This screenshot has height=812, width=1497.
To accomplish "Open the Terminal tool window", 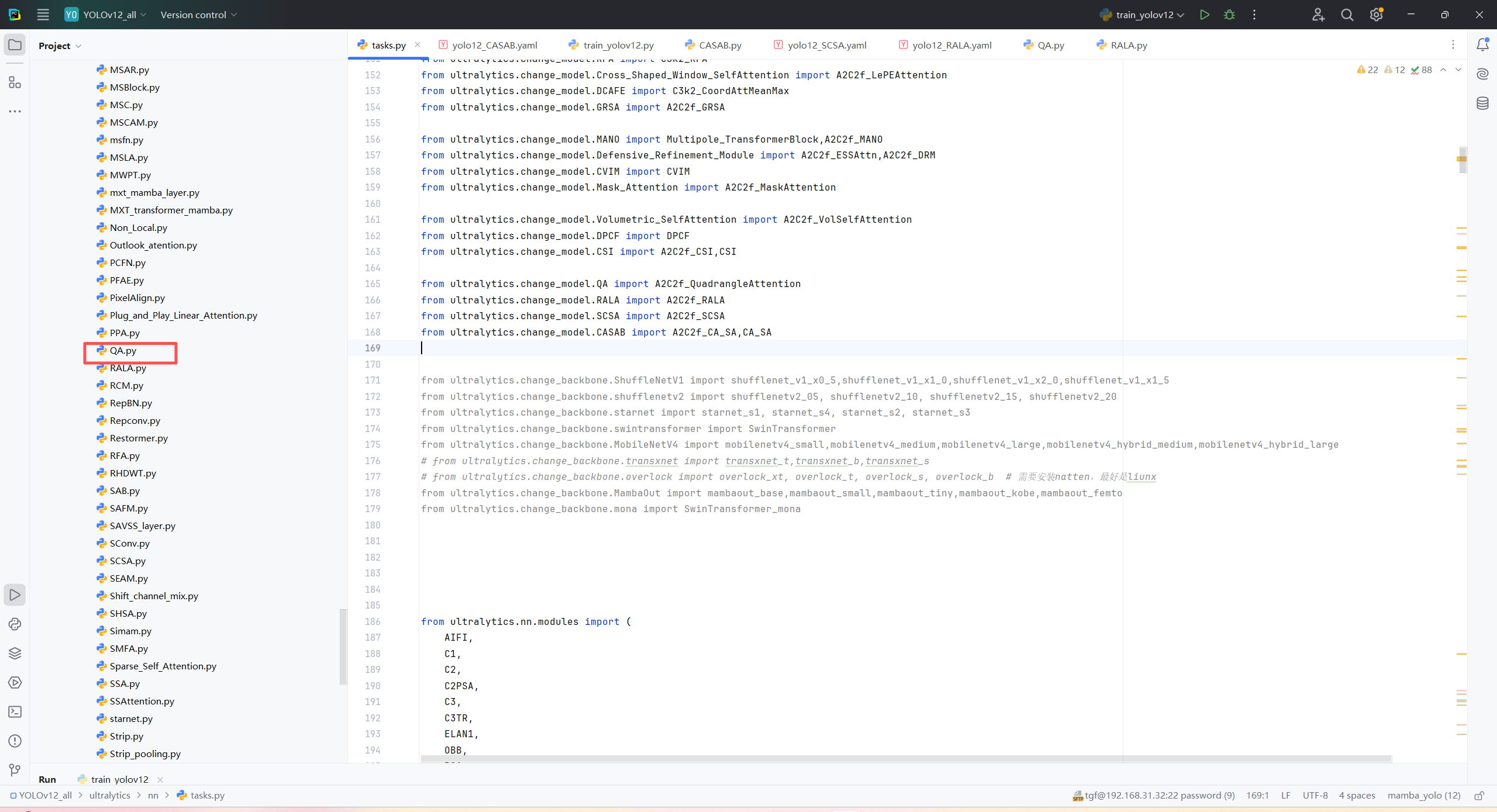I will point(15,712).
